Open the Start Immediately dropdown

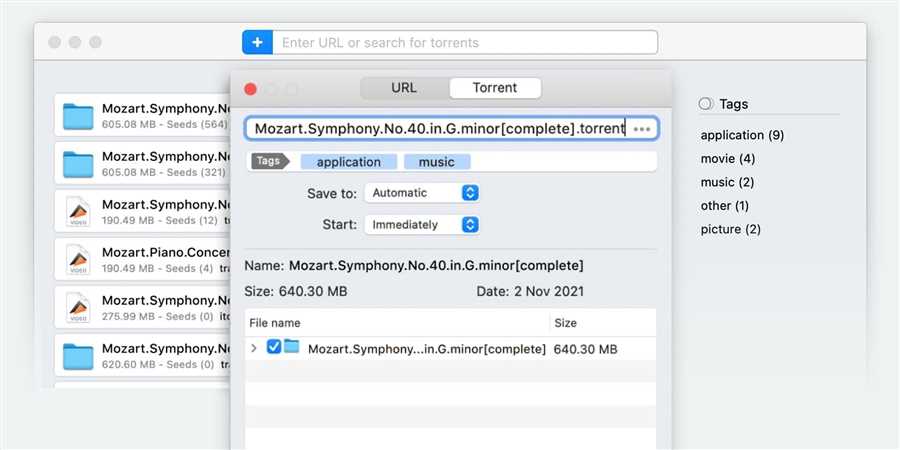[421, 225]
